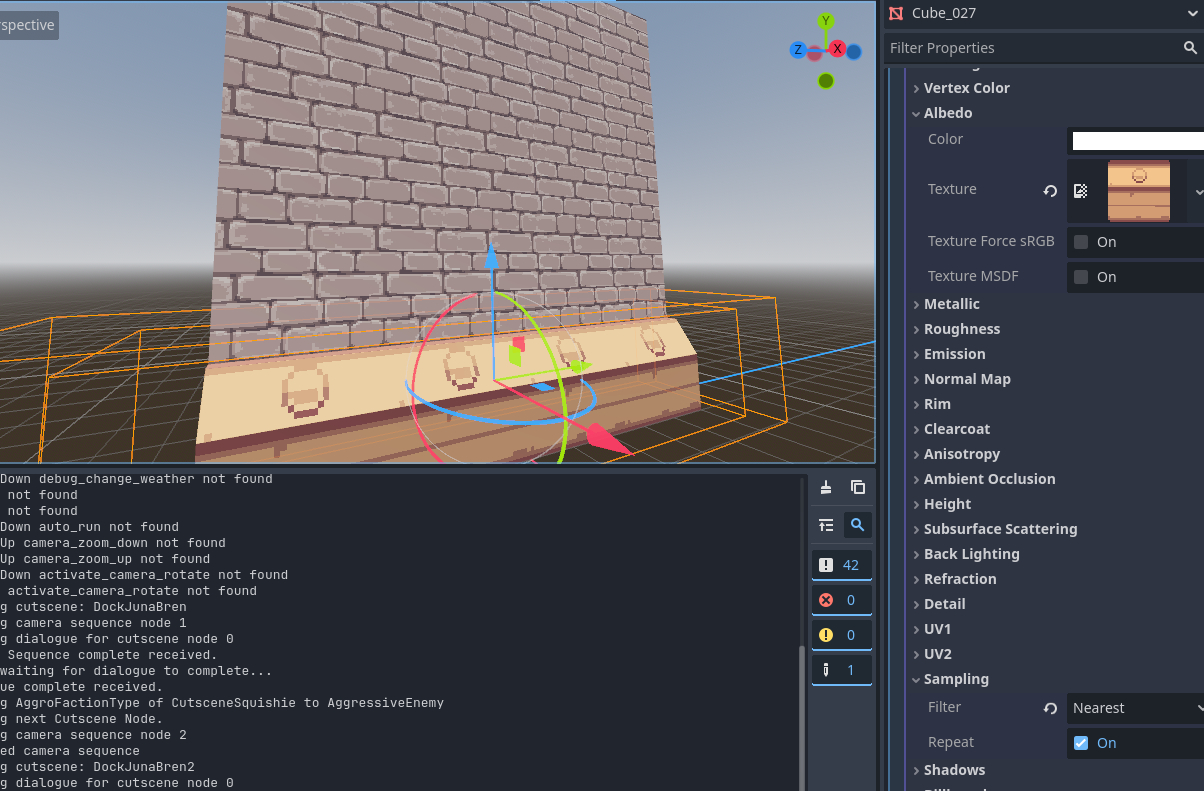Copy the output log contents
The height and width of the screenshot is (791, 1204).
point(857,487)
